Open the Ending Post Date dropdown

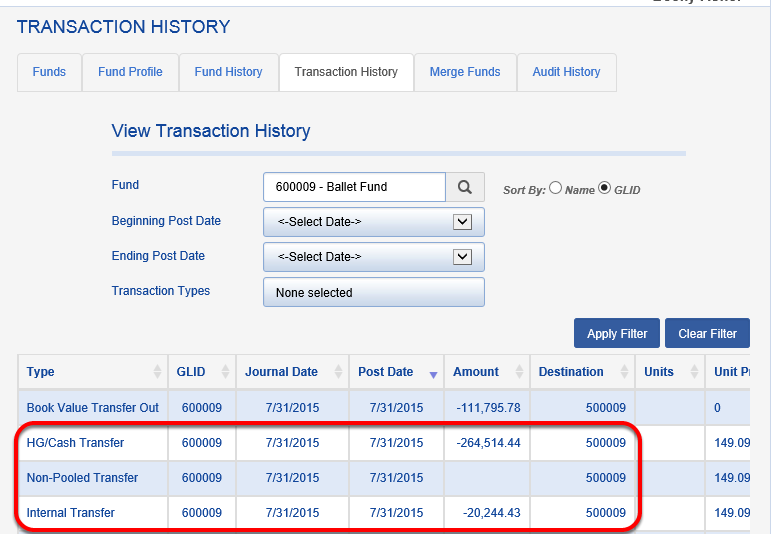[x=374, y=257]
